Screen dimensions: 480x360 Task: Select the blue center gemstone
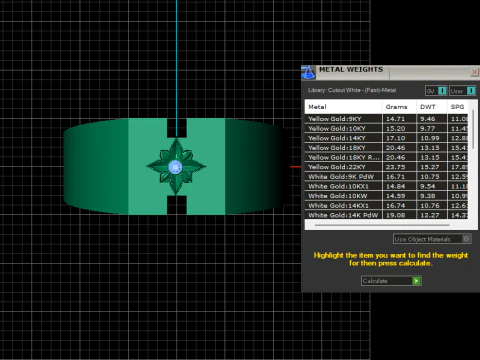click(x=175, y=167)
